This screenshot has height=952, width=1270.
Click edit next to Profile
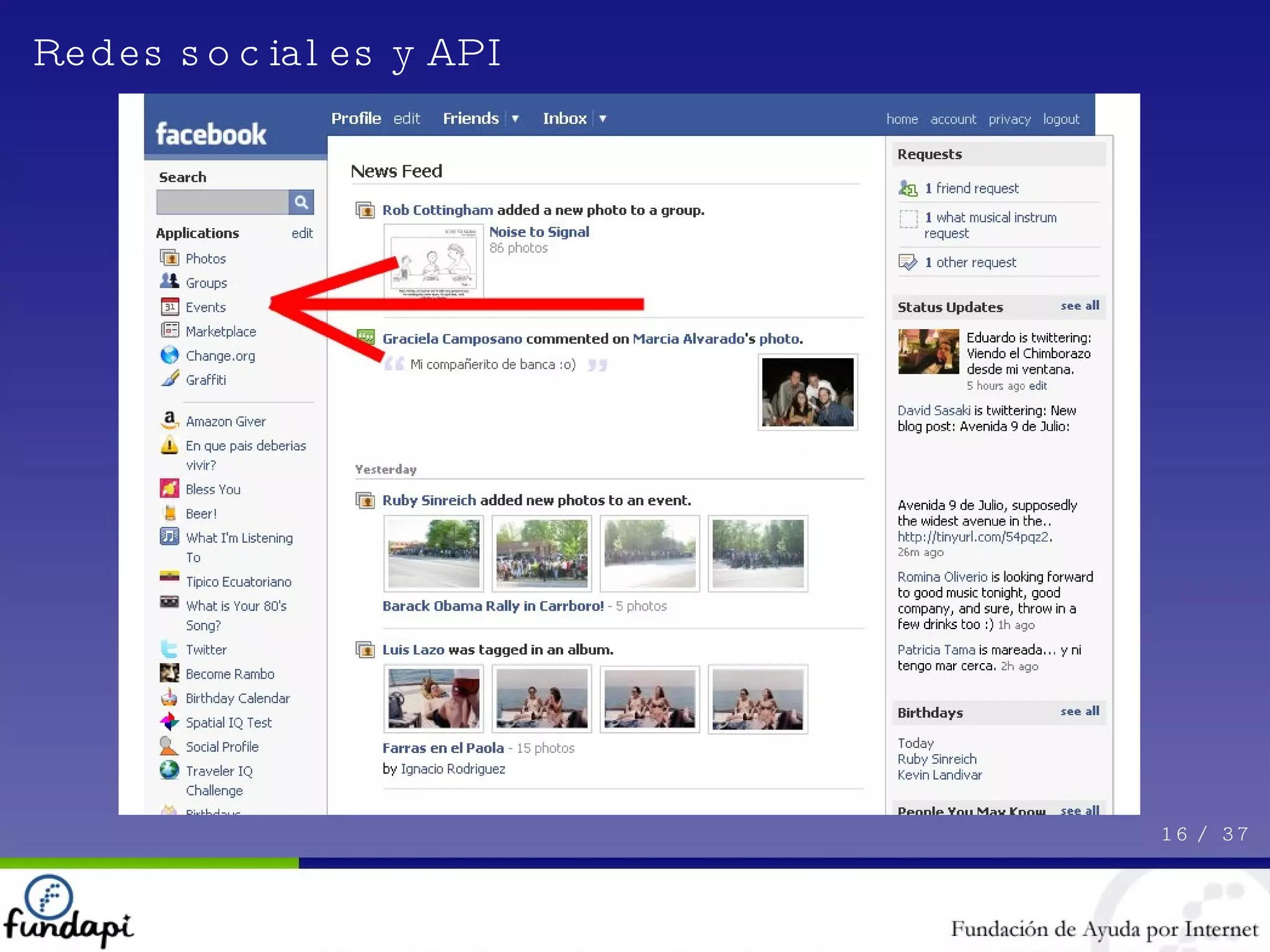tap(407, 118)
